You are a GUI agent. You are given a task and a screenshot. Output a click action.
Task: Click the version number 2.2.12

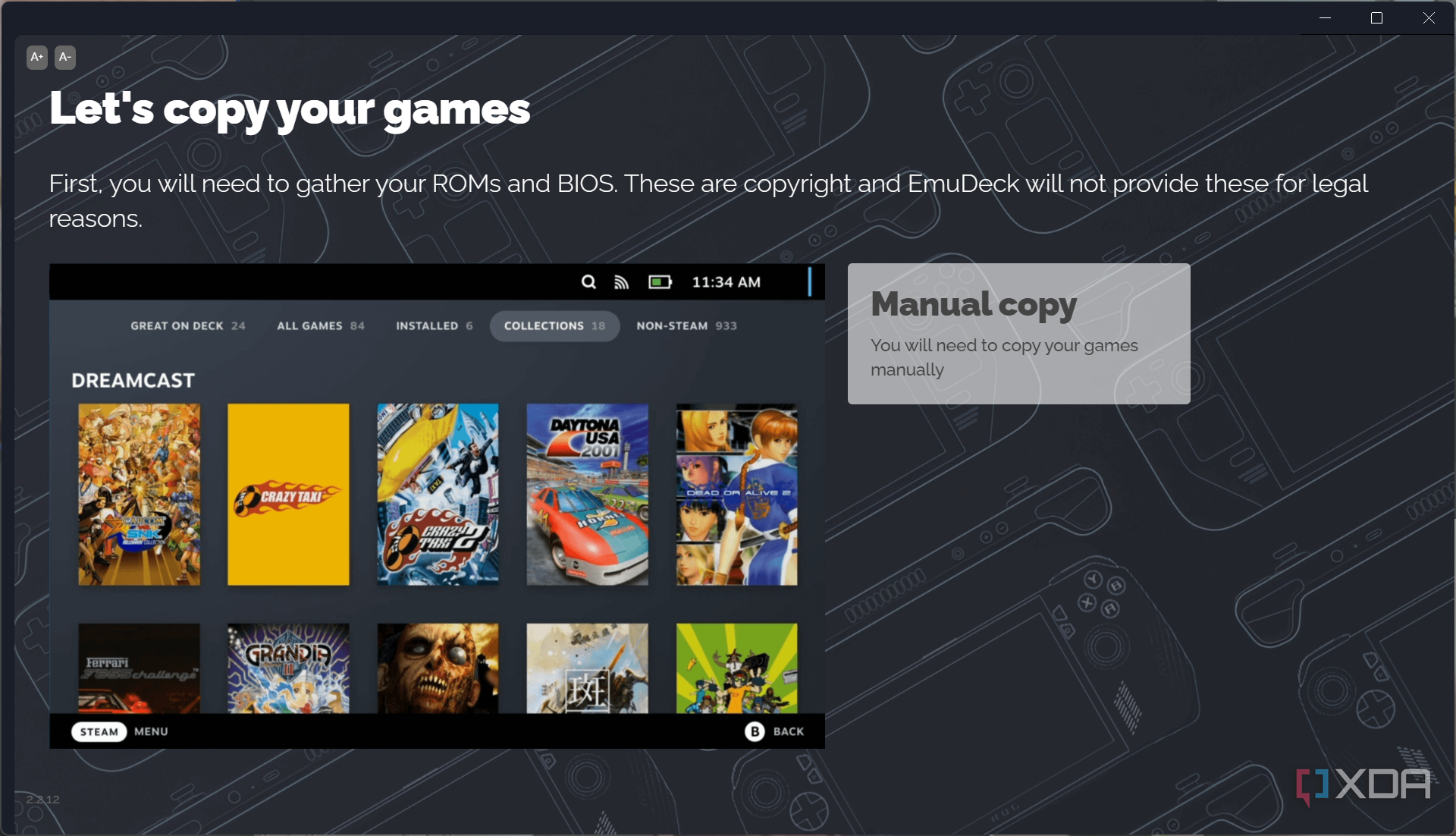click(x=43, y=800)
